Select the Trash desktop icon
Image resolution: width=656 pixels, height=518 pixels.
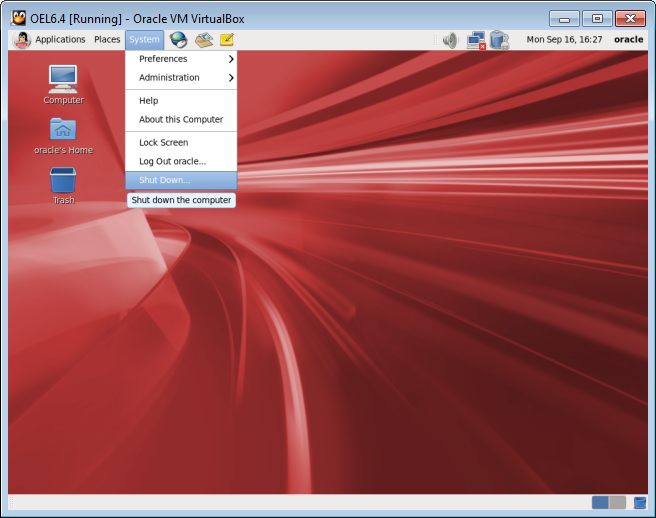click(63, 186)
